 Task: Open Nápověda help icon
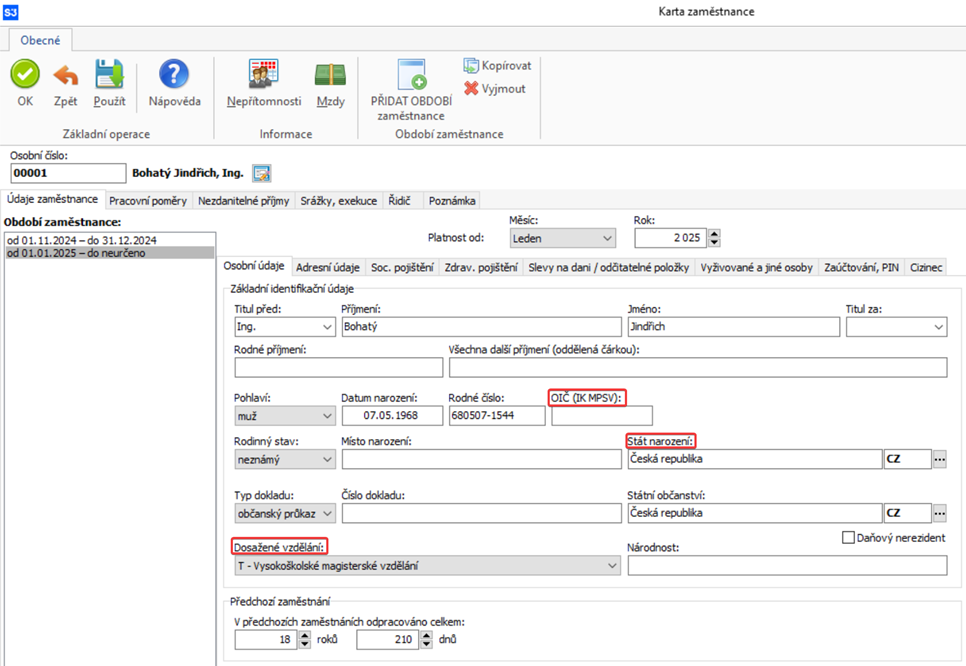coord(174,75)
